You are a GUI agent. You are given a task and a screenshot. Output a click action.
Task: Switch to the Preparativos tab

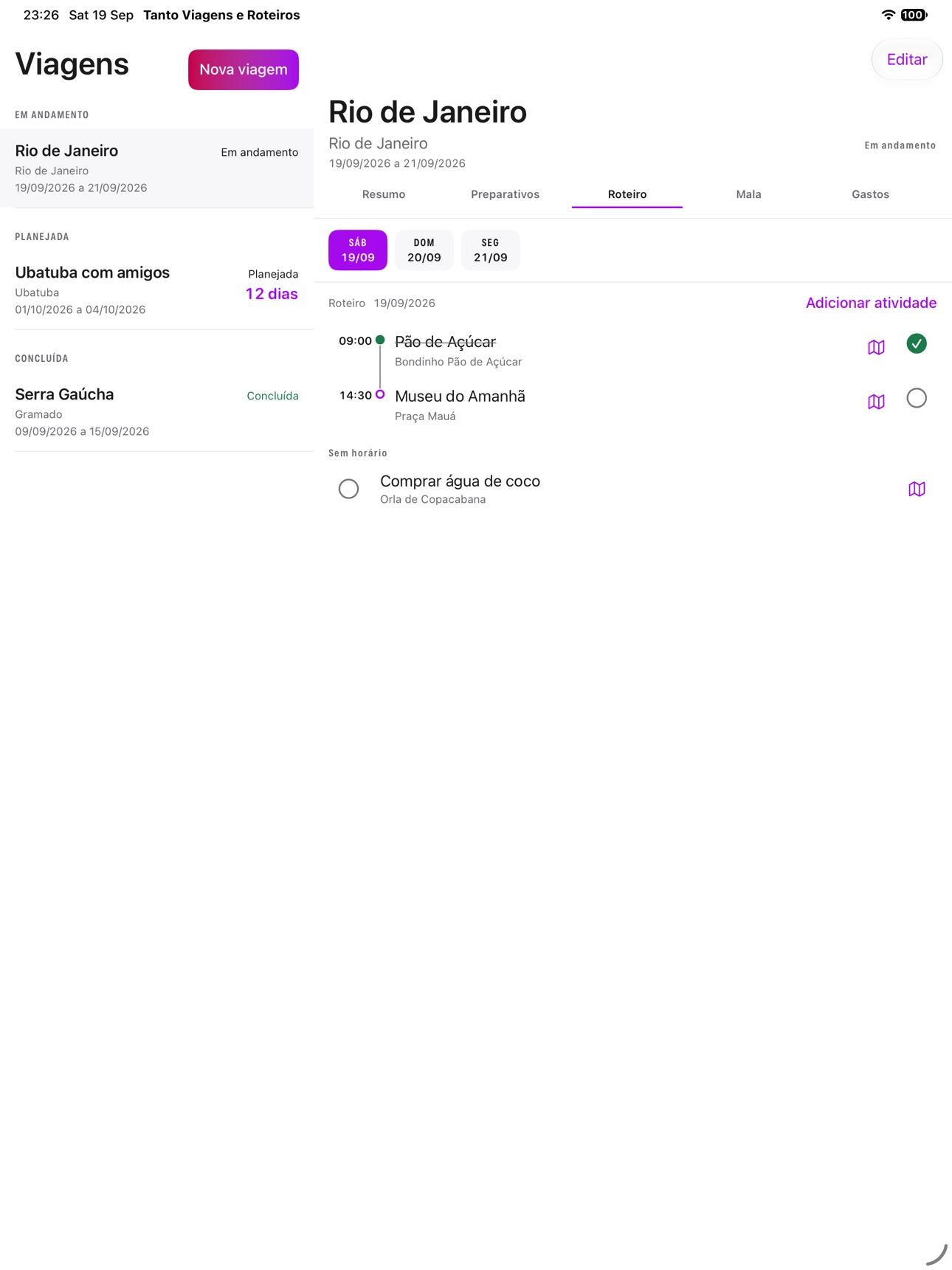(x=506, y=194)
